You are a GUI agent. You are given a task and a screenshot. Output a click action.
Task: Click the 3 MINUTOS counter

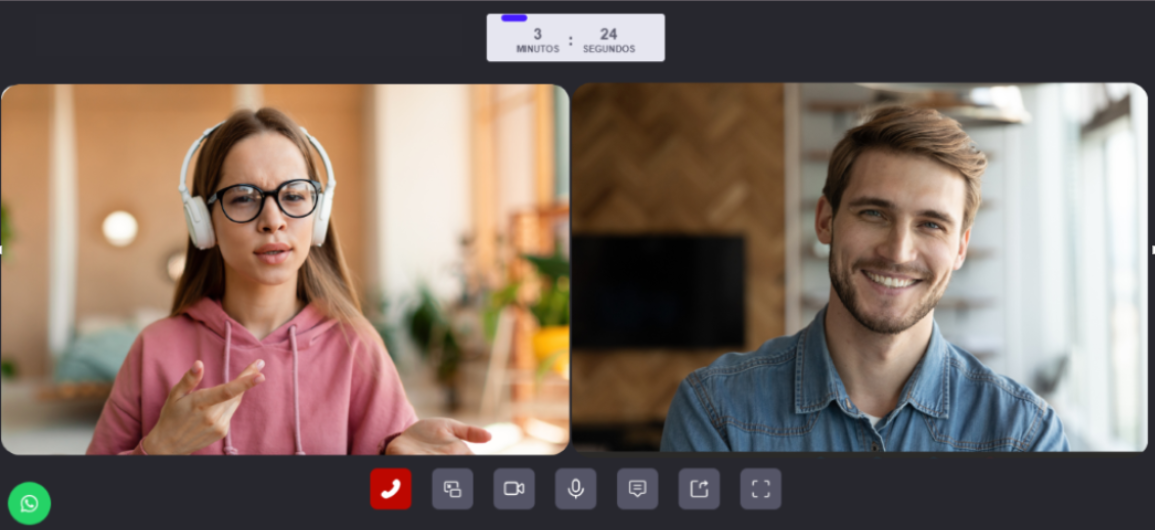pyautogui.click(x=538, y=40)
